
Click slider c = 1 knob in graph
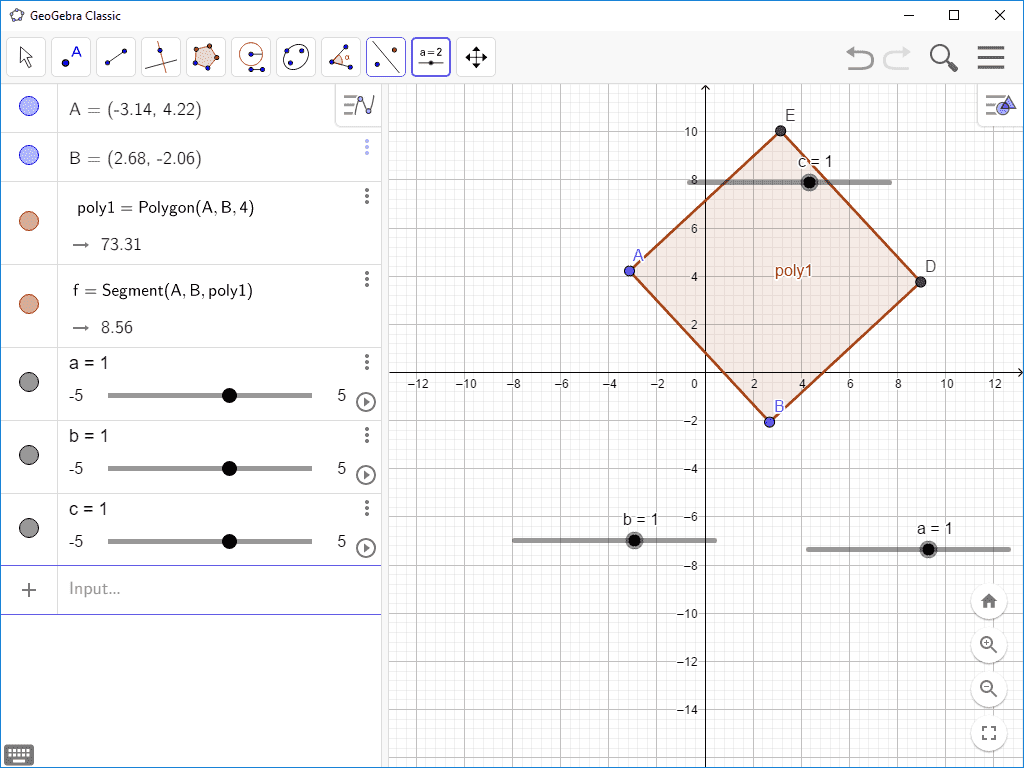tap(809, 182)
